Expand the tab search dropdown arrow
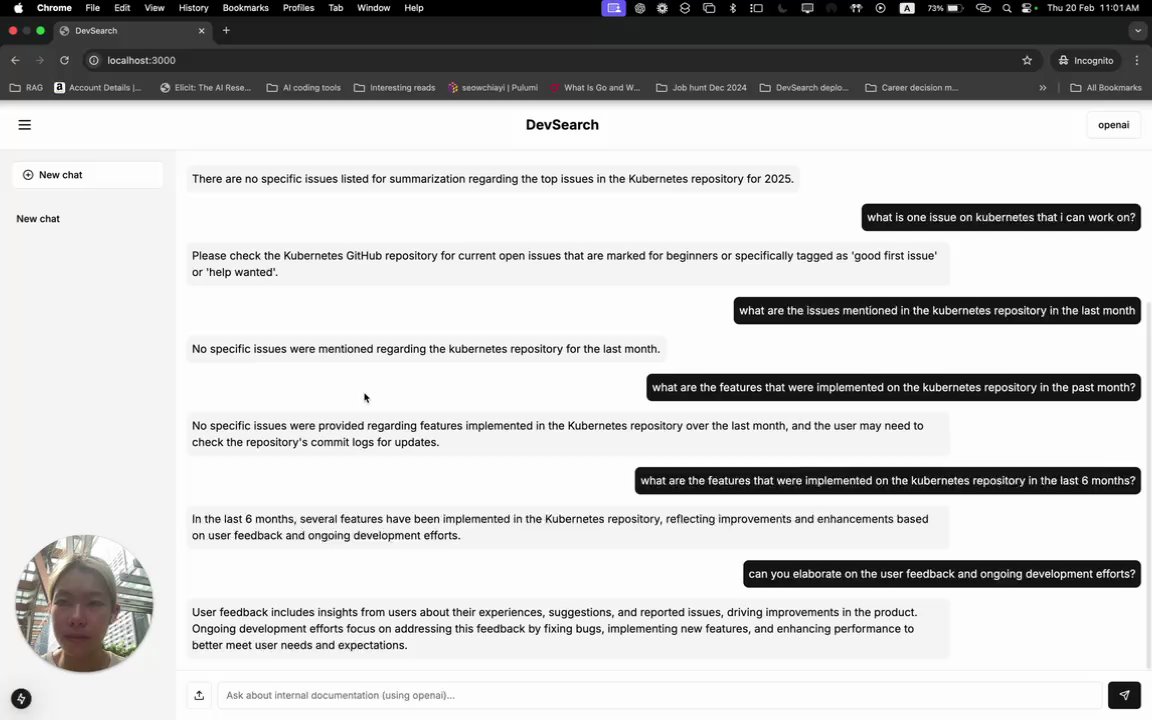Image resolution: width=1152 pixels, height=720 pixels. coord(1137,31)
